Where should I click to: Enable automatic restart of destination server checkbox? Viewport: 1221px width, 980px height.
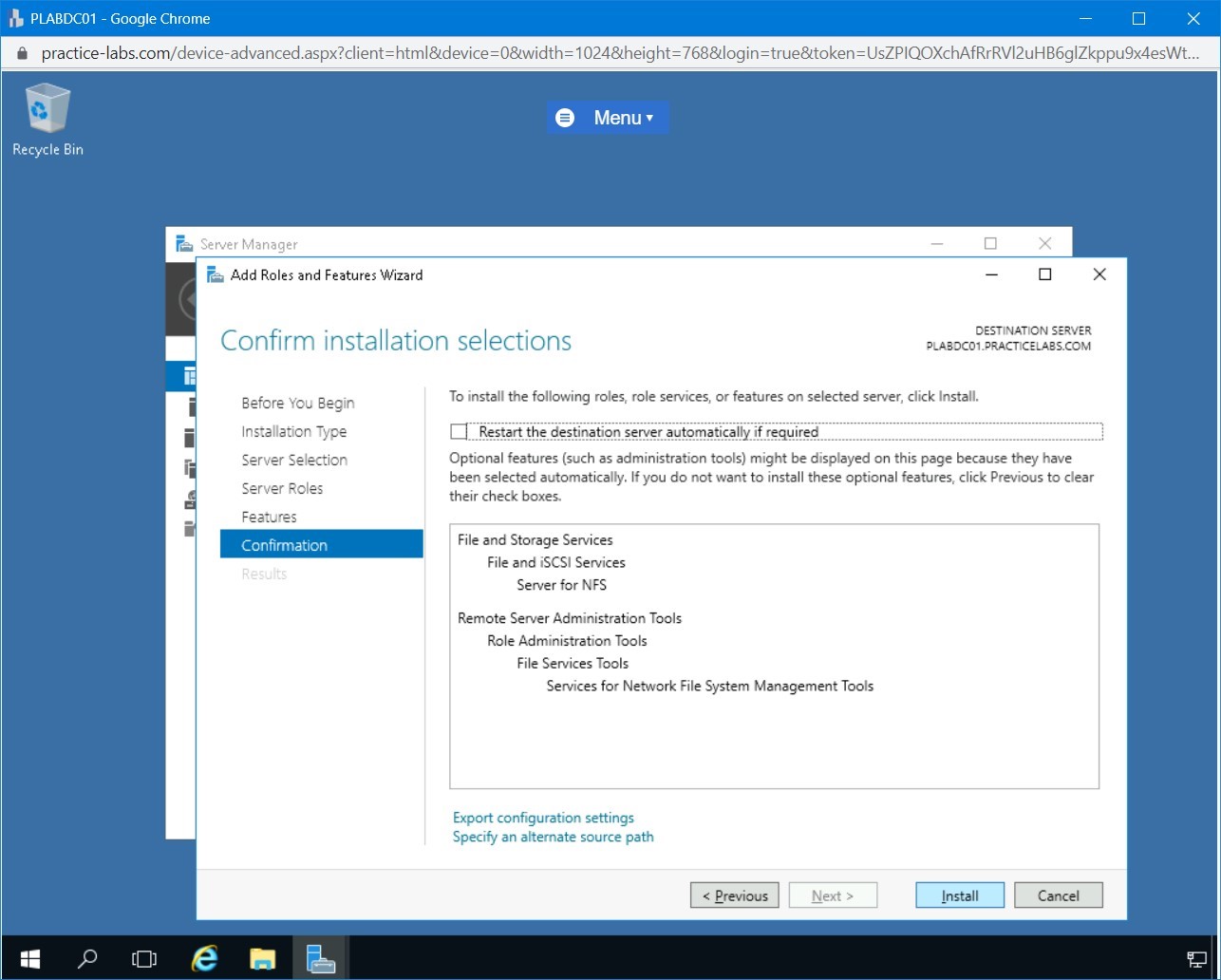click(x=460, y=432)
